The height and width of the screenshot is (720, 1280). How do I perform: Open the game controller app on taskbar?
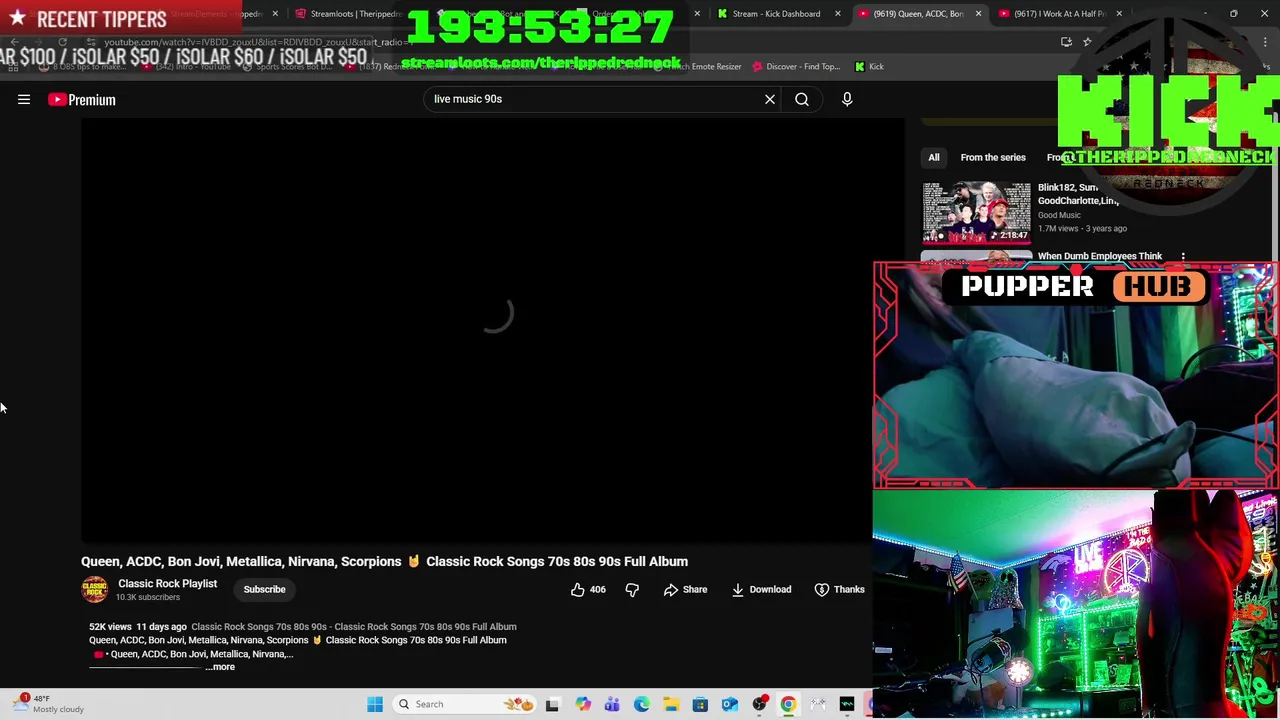point(818,704)
